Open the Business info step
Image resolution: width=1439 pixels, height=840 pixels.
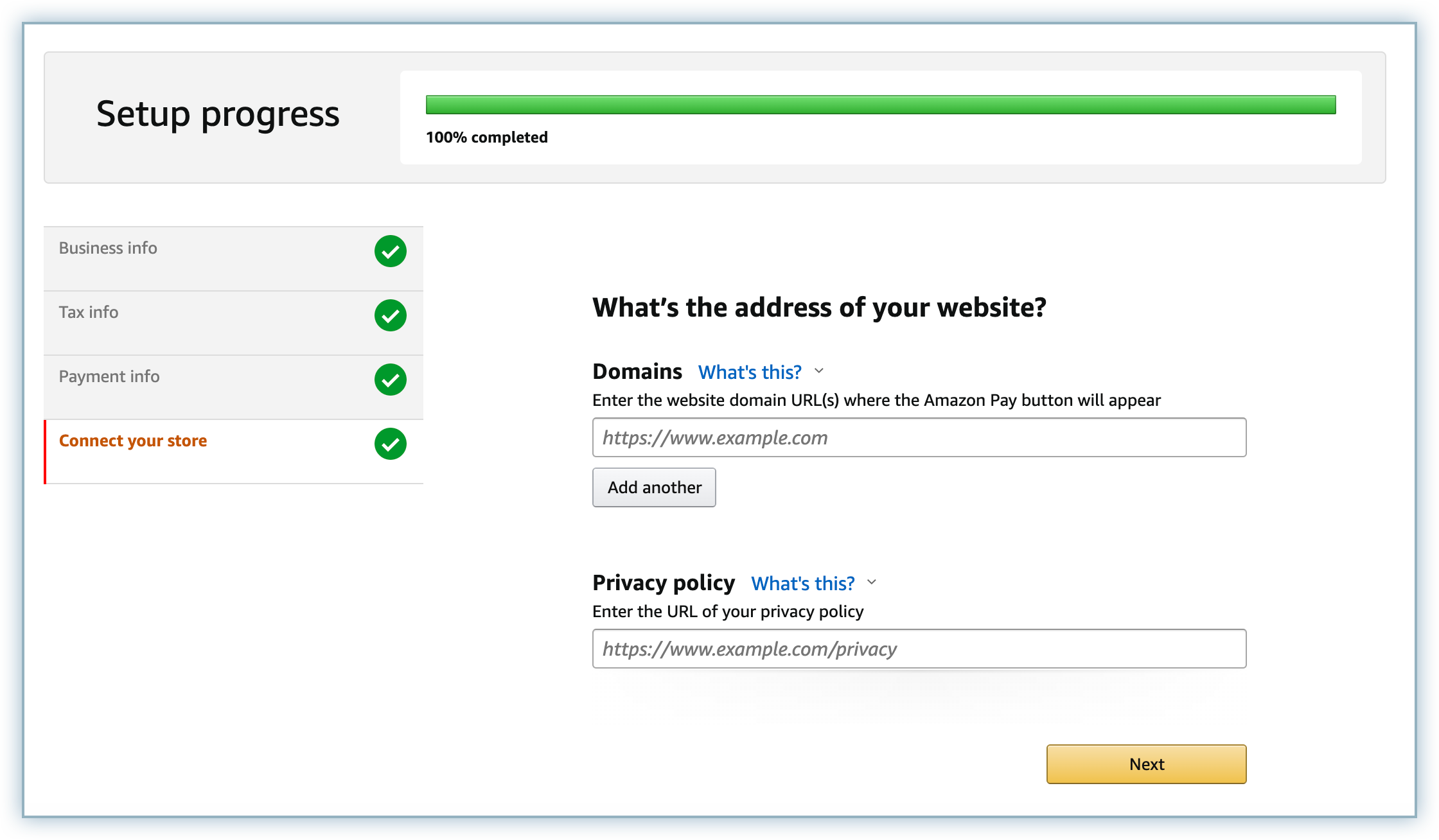(108, 249)
